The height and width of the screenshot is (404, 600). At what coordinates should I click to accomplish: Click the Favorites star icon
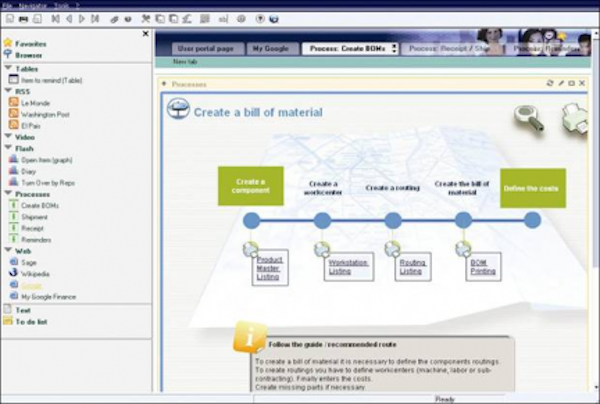tap(8, 43)
